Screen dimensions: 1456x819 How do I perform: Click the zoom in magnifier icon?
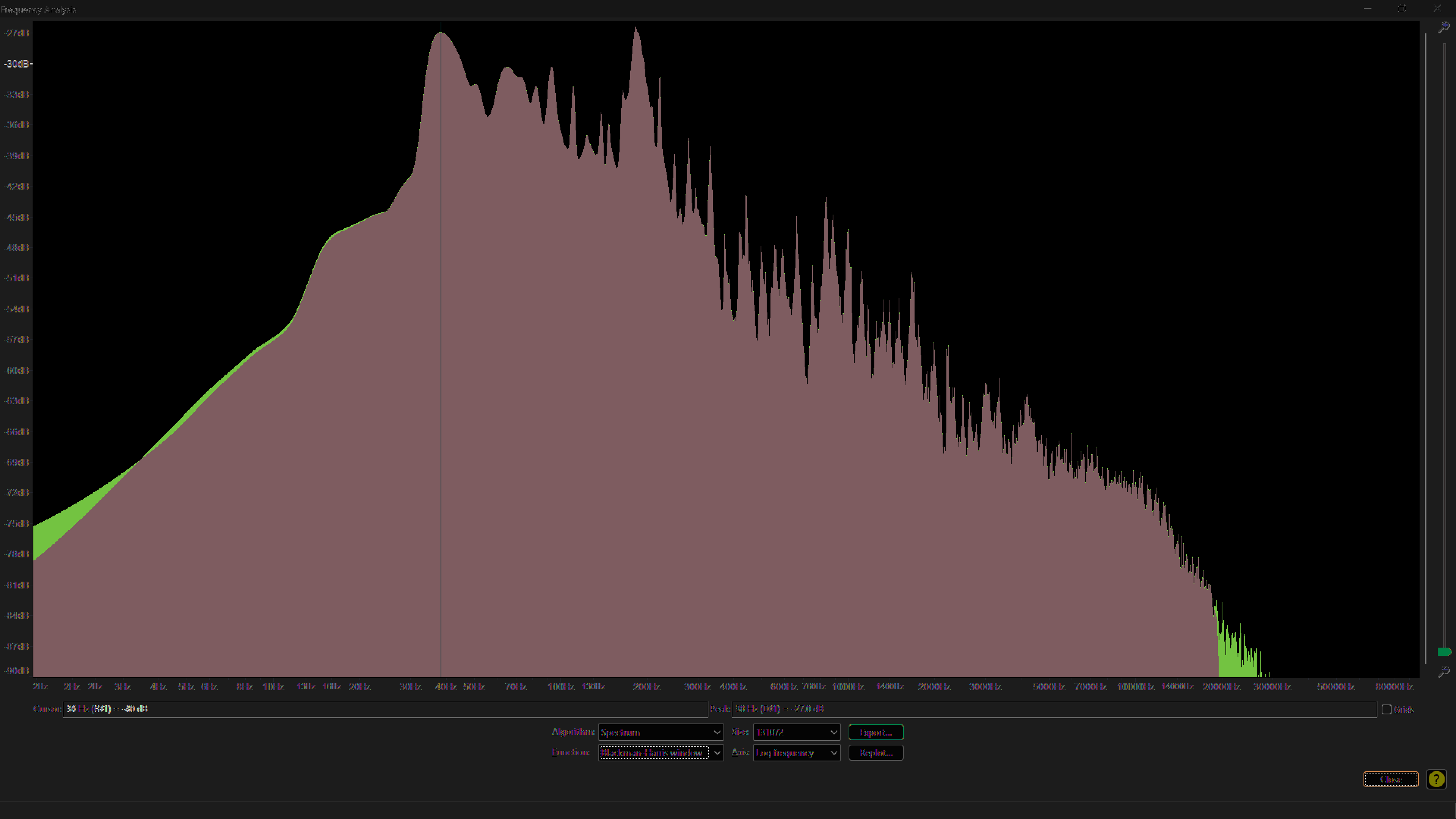coord(1443,27)
